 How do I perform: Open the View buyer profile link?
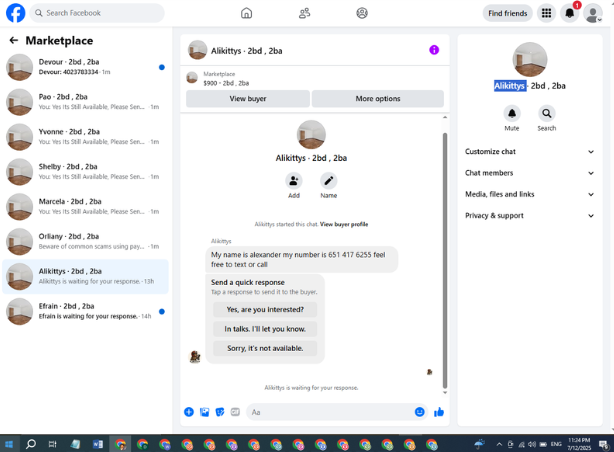tap(344, 224)
